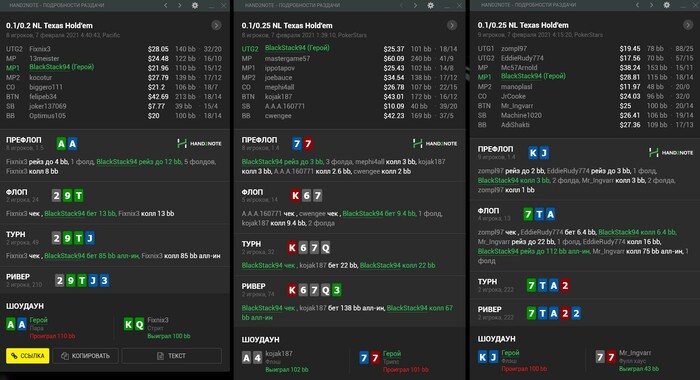This screenshot has width=700, height=380.
Task: Click the blue A flop card in Mr_Ingvarr hand
Action: [x=550, y=214]
